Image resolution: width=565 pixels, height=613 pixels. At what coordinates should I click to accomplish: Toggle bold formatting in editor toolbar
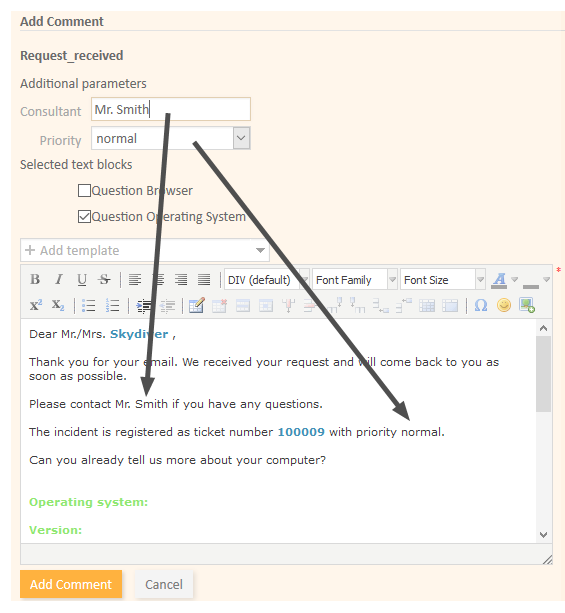[x=35, y=279]
